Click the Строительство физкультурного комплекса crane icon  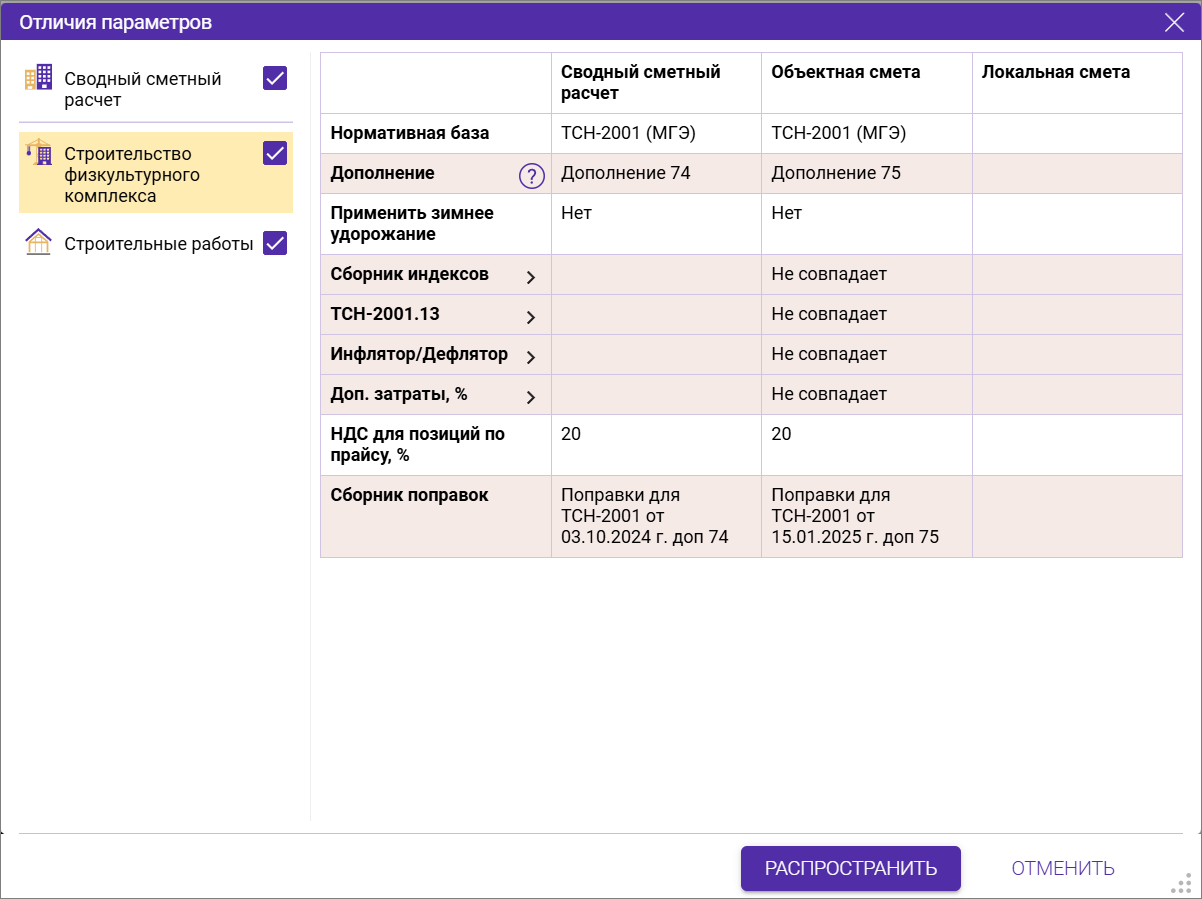(x=38, y=152)
